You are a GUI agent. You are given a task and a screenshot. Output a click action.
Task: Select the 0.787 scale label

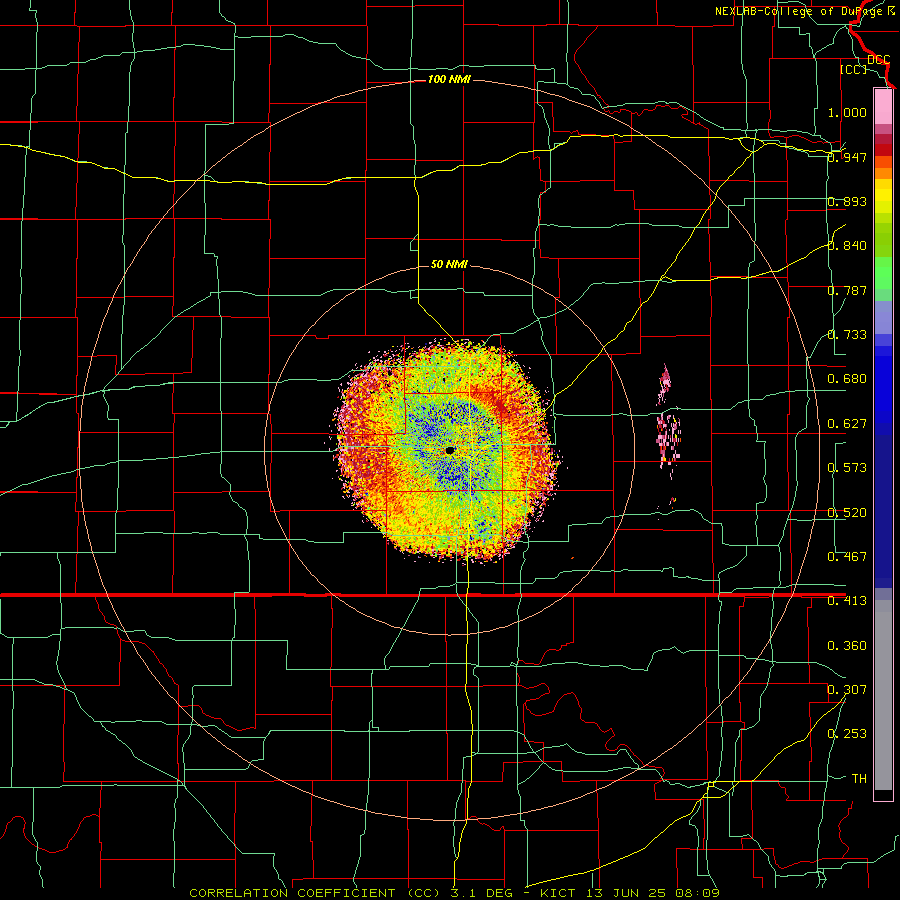[x=847, y=290]
